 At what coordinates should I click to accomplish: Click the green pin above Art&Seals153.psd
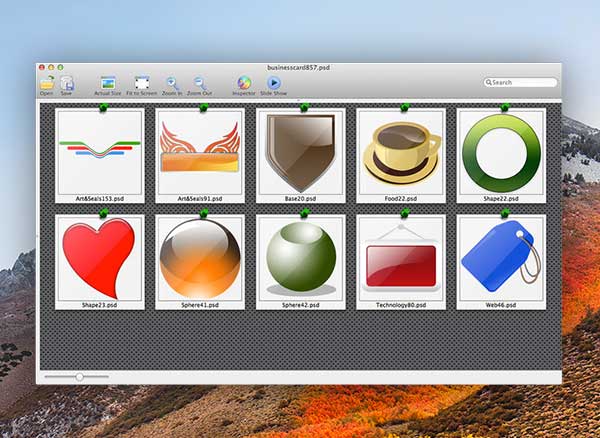[x=104, y=107]
